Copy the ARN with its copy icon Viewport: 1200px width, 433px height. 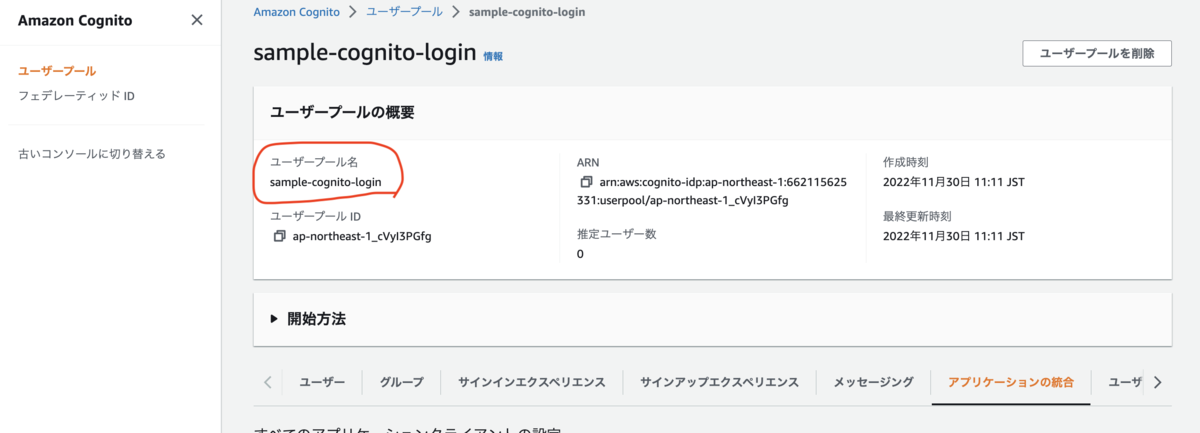(x=586, y=183)
